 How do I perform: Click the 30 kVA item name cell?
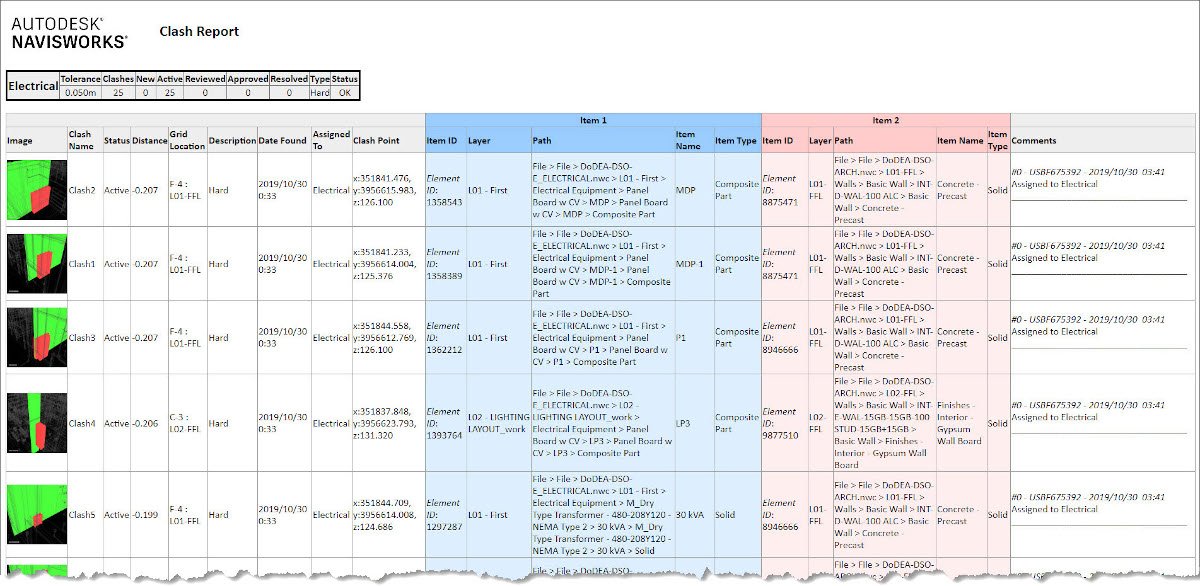point(691,515)
